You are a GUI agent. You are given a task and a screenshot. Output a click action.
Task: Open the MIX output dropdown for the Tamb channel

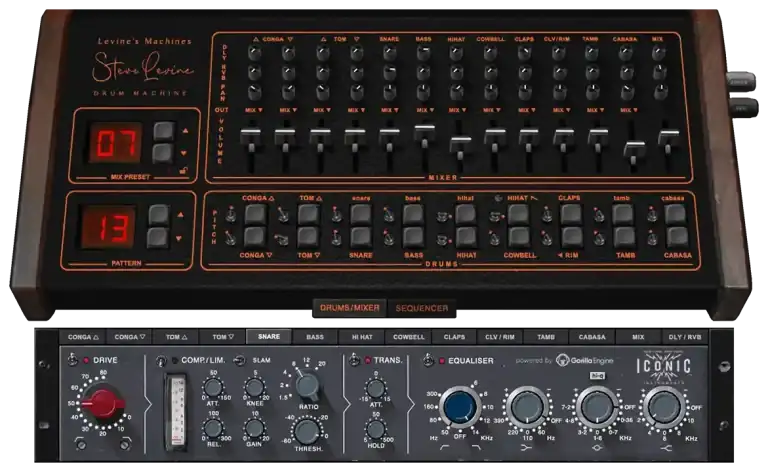coord(594,110)
